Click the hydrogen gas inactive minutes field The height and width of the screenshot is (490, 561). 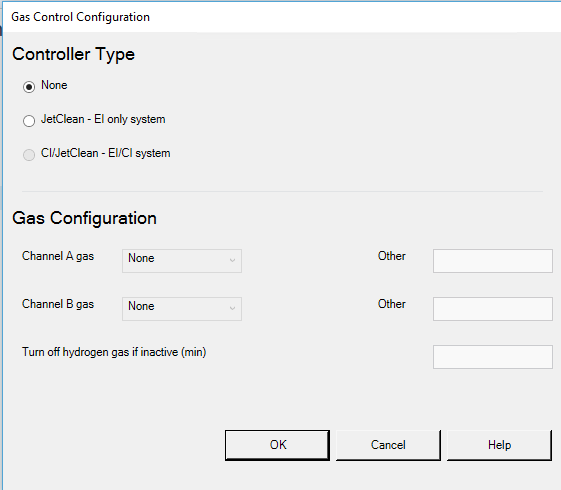(493, 357)
